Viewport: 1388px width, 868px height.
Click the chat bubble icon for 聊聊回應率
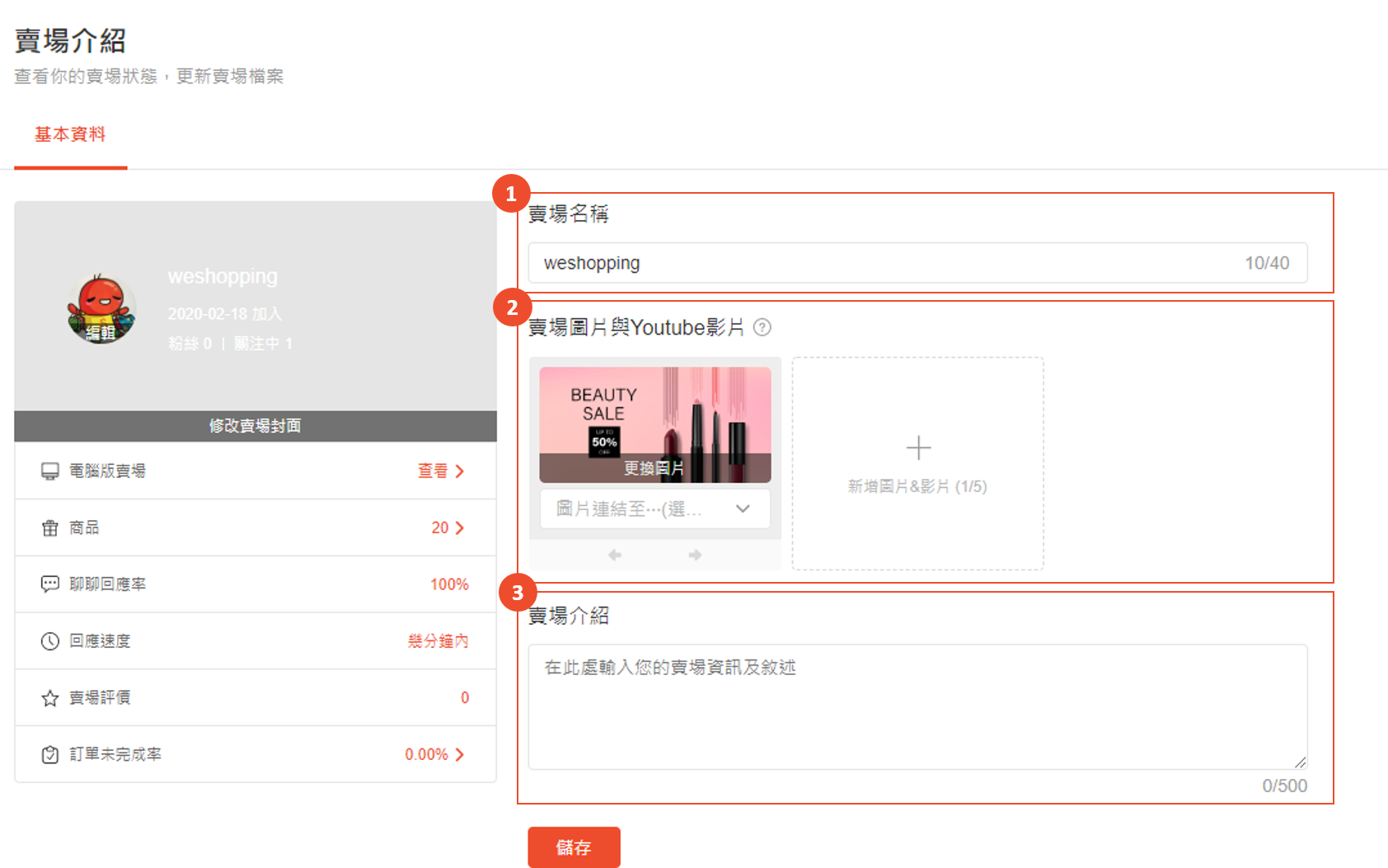click(50, 584)
